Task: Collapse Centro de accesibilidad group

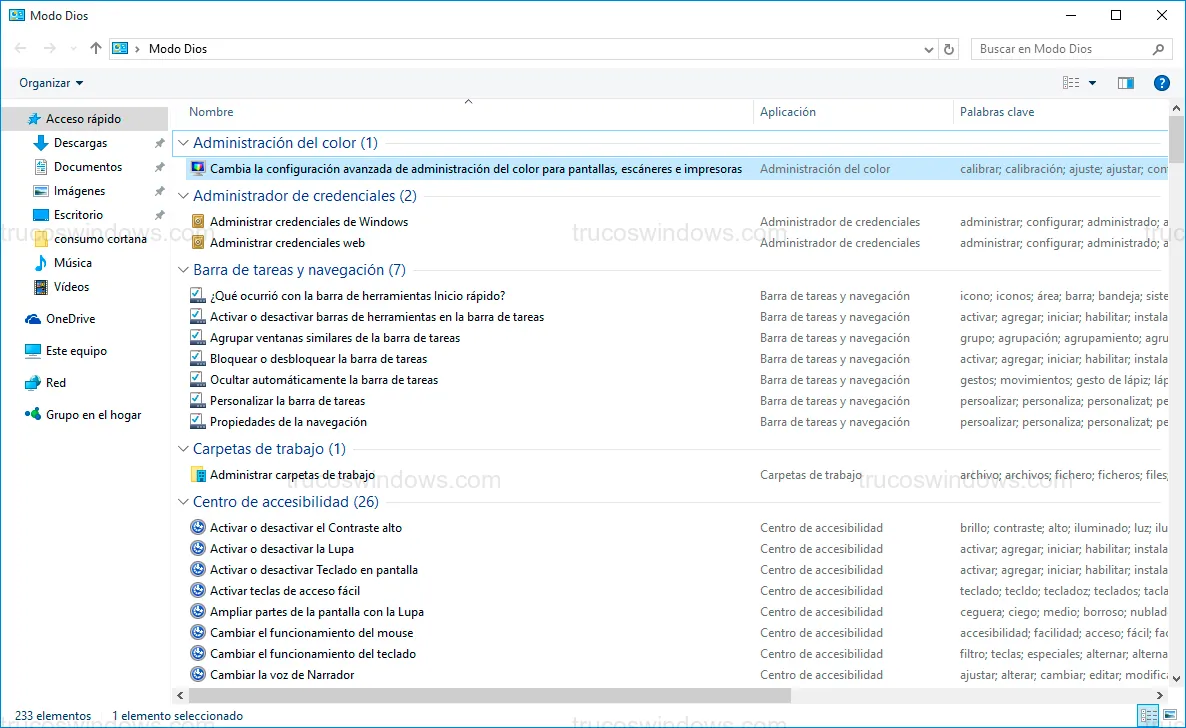Action: [x=183, y=502]
